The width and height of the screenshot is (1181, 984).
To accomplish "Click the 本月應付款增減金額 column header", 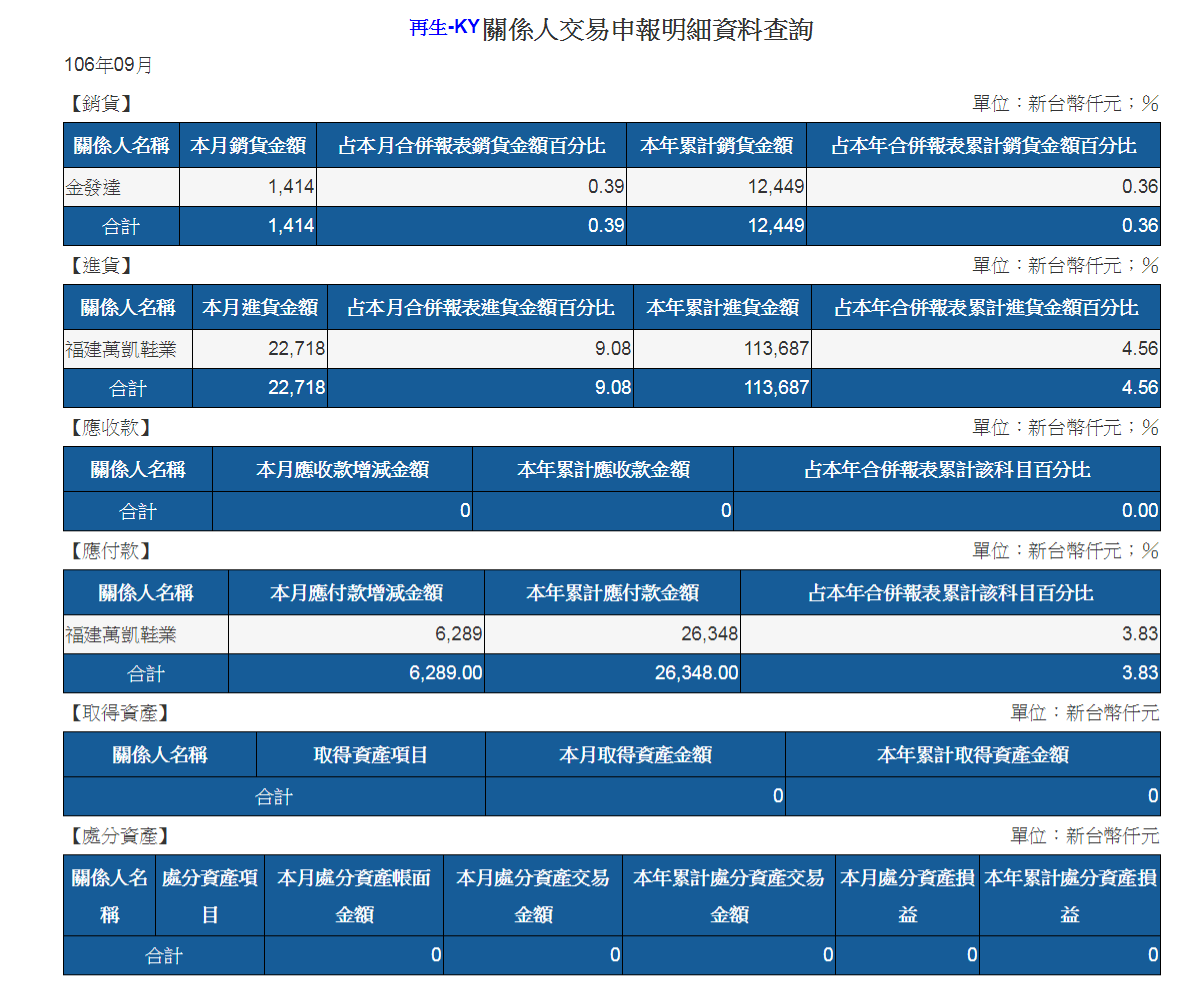I will point(356,593).
